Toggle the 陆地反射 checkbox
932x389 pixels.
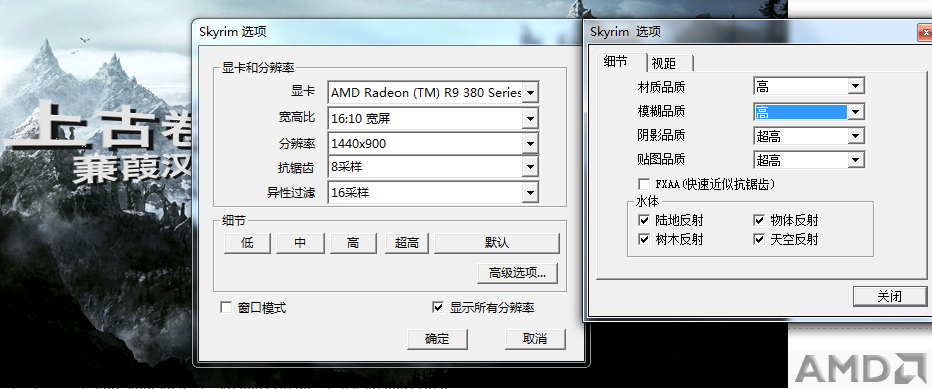[644, 221]
